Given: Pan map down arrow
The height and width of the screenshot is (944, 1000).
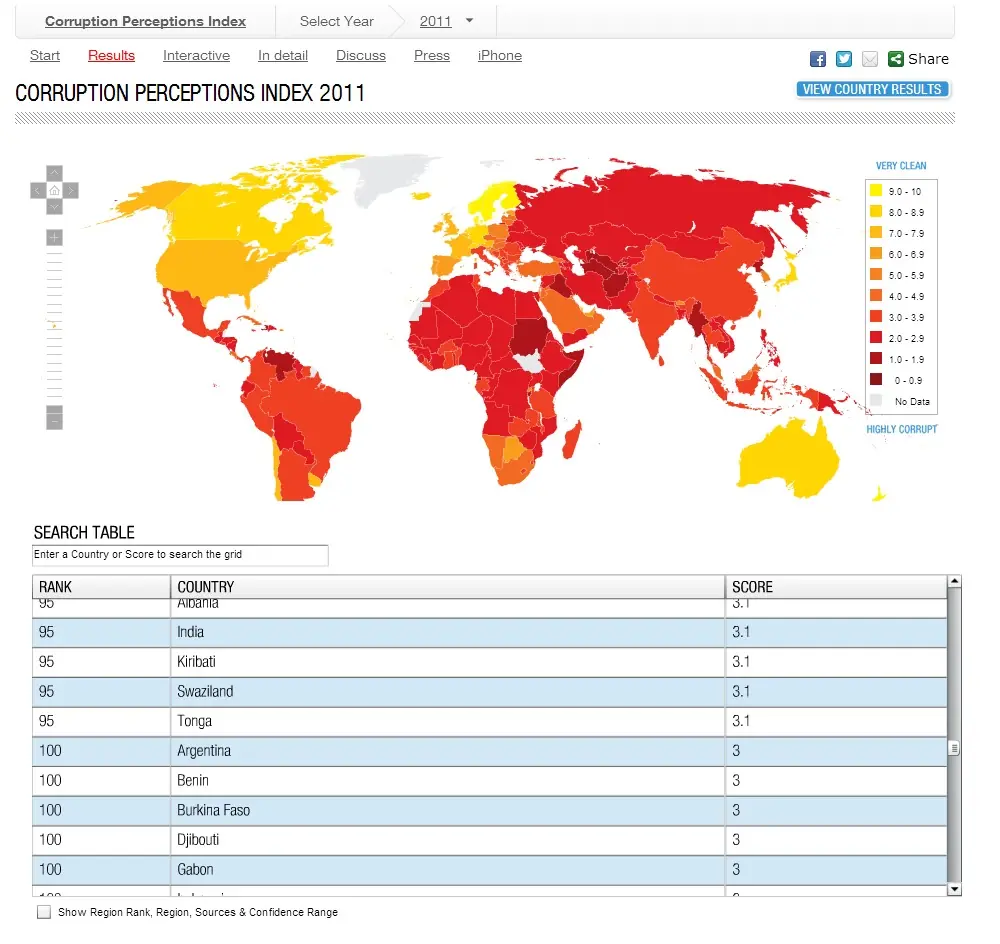Looking at the screenshot, I should pyautogui.click(x=55, y=207).
